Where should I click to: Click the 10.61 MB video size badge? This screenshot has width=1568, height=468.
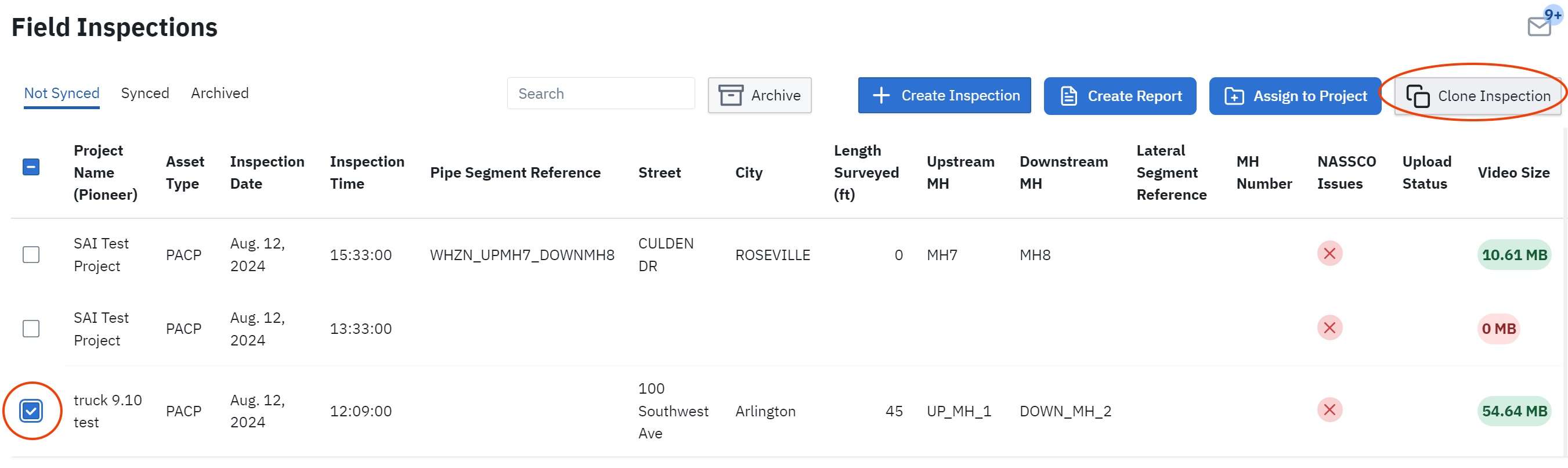click(x=1514, y=255)
